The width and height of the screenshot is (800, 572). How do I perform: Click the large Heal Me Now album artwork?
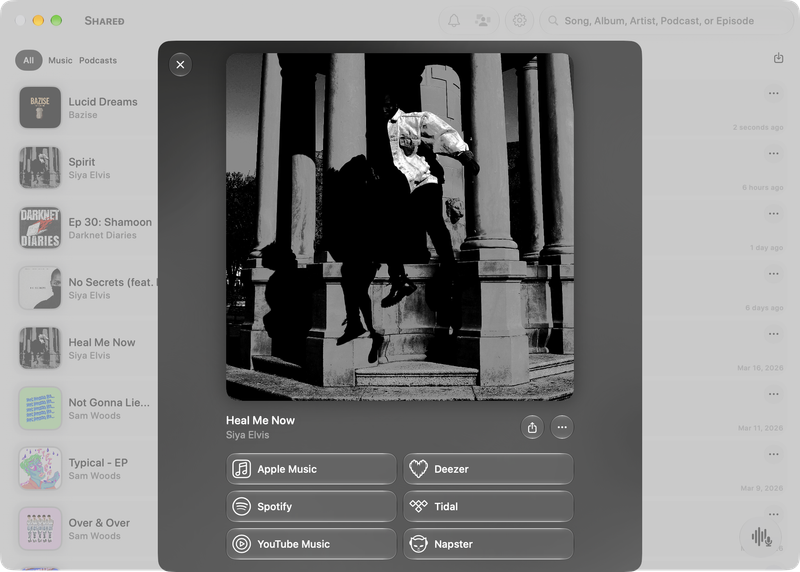(400, 227)
